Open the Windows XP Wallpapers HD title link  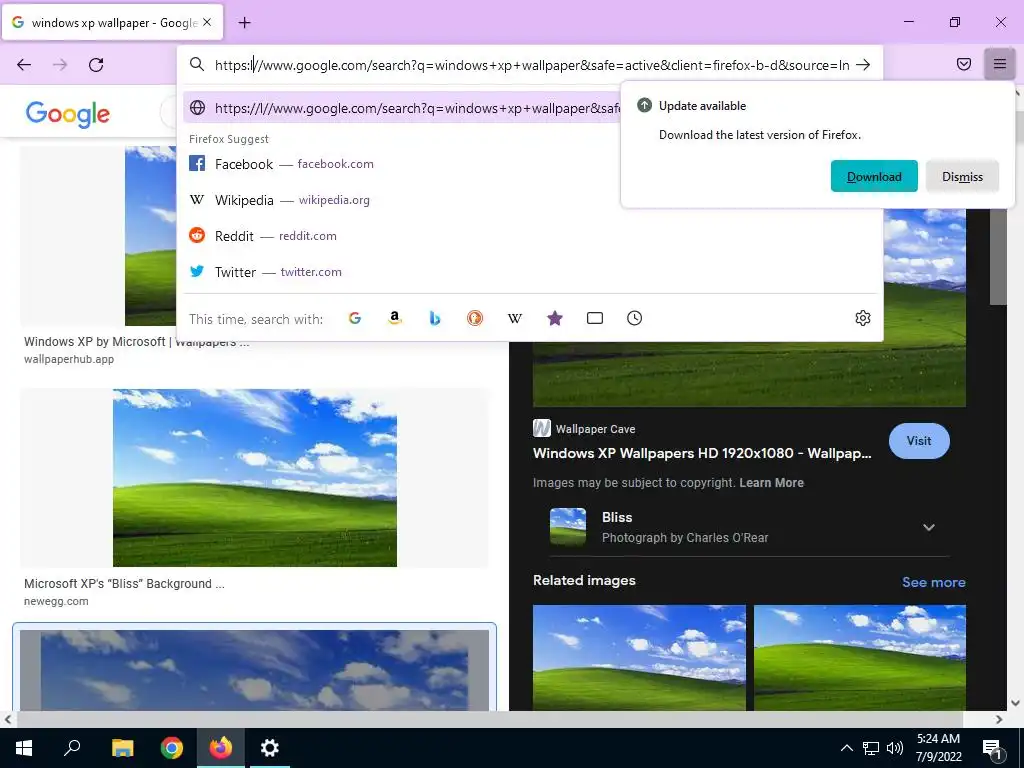[x=702, y=453]
